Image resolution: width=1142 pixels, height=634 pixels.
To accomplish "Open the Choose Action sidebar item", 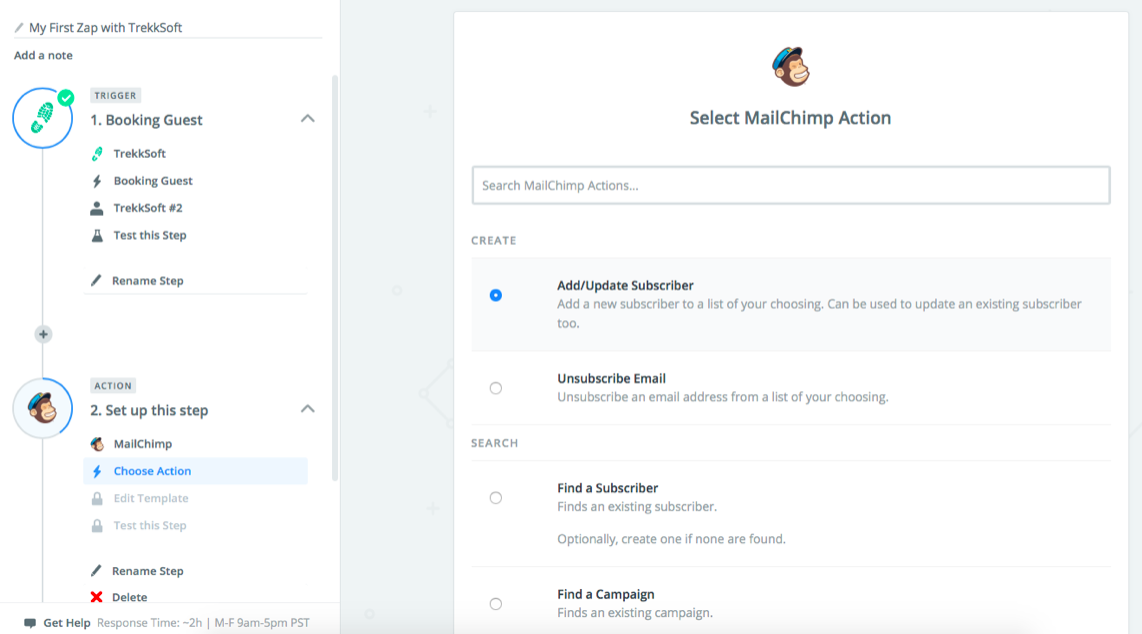I will pos(152,471).
